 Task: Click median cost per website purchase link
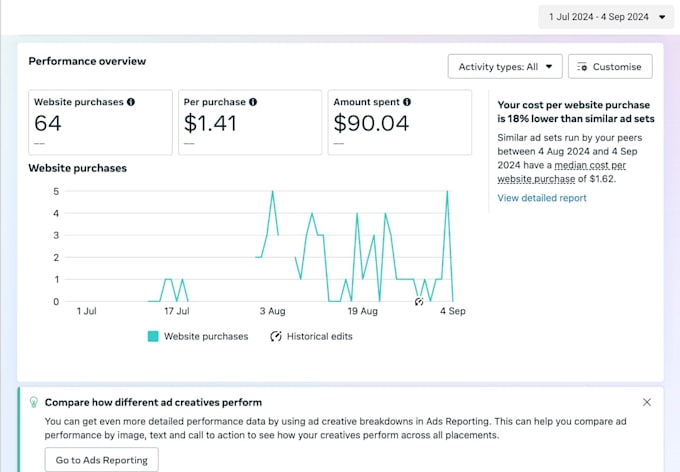coord(562,172)
